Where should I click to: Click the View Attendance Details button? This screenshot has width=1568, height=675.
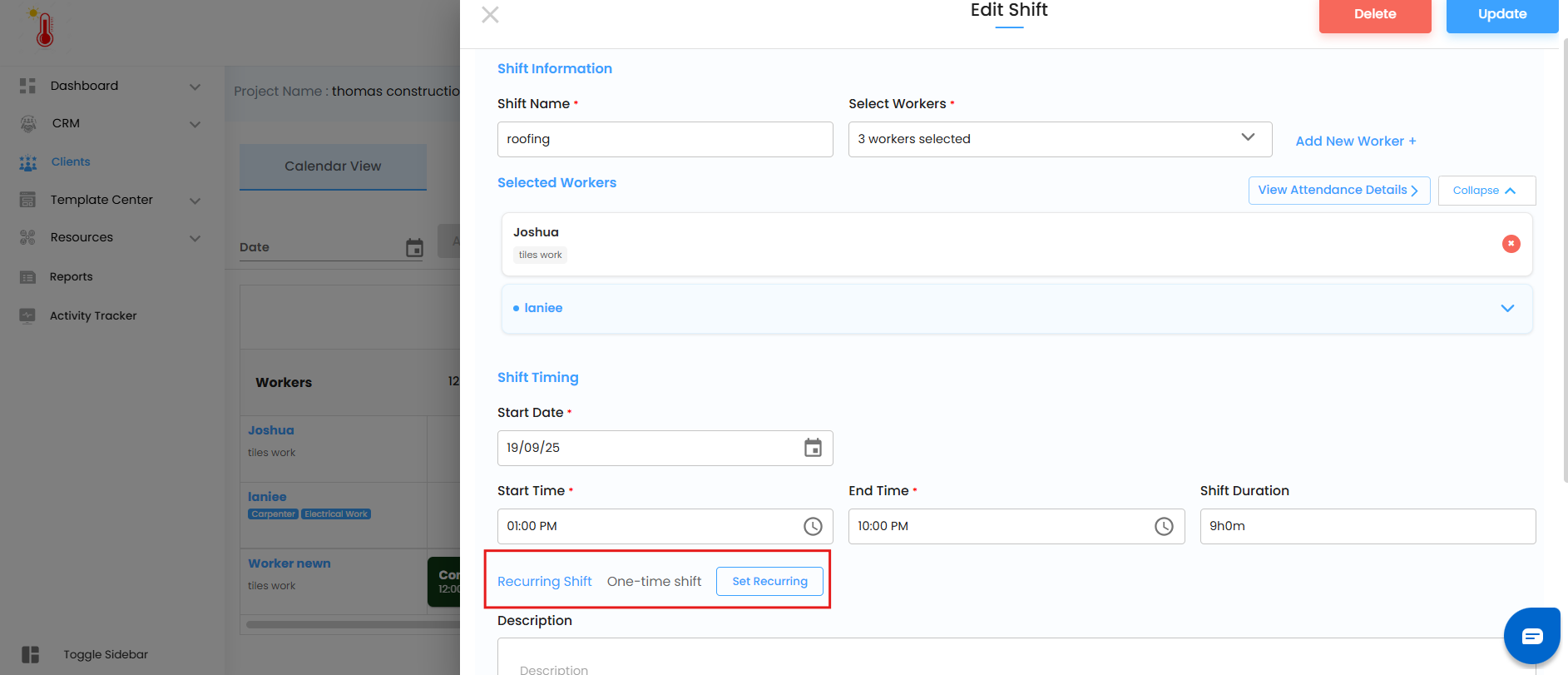pos(1338,191)
